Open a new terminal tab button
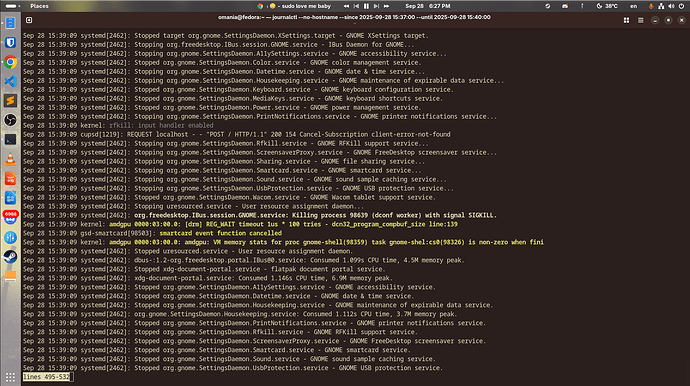 tap(29, 20)
